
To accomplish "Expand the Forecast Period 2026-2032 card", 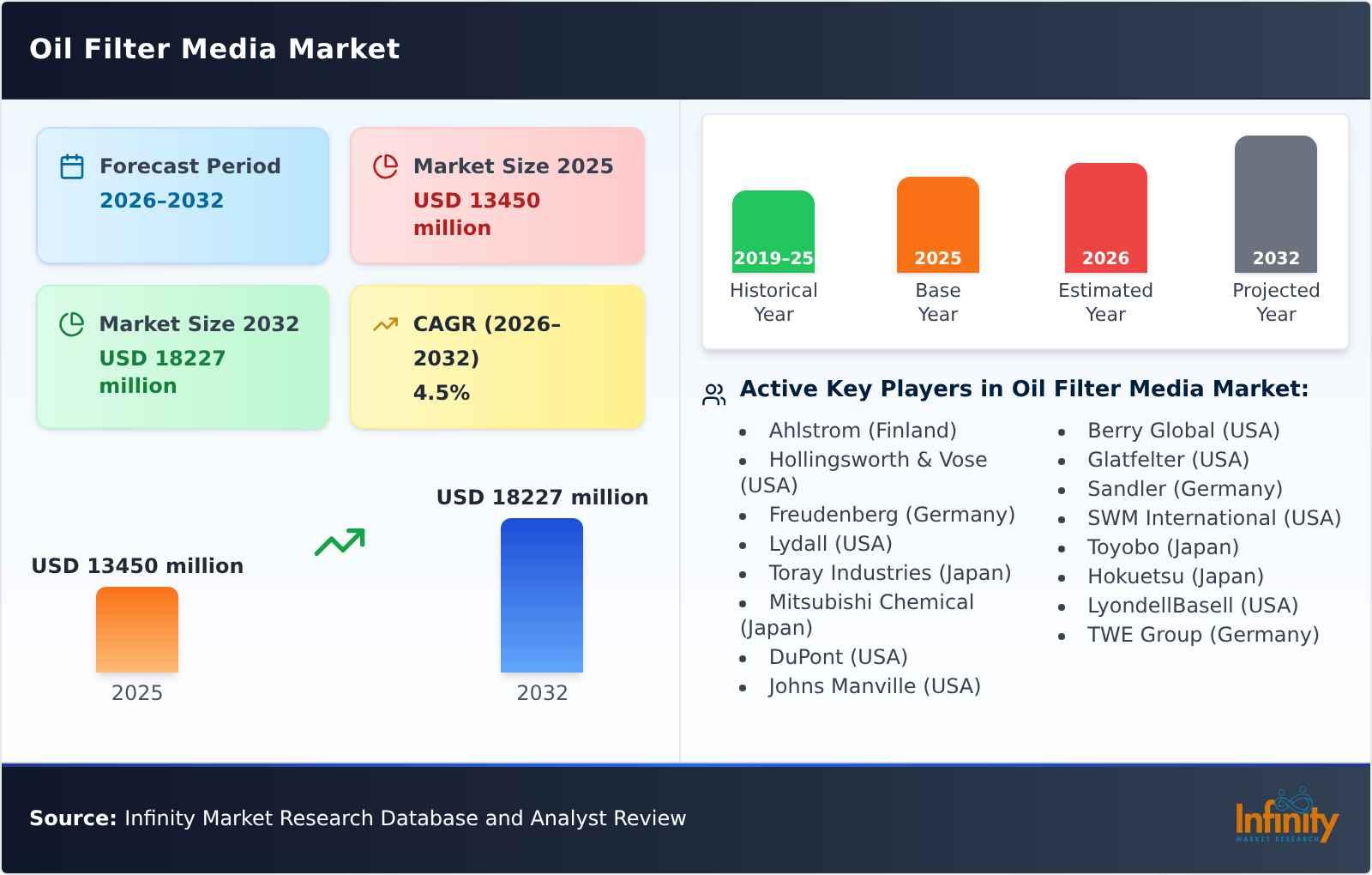I will (183, 194).
